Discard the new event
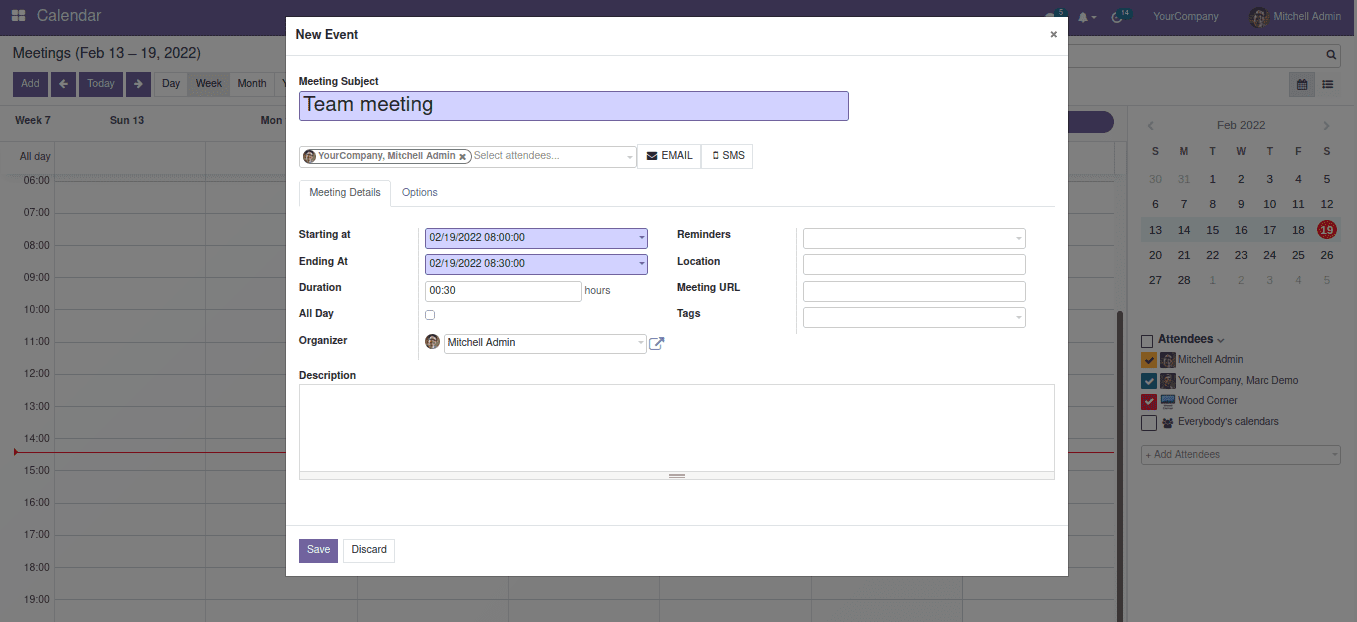Image resolution: width=1357 pixels, height=622 pixels. [369, 550]
